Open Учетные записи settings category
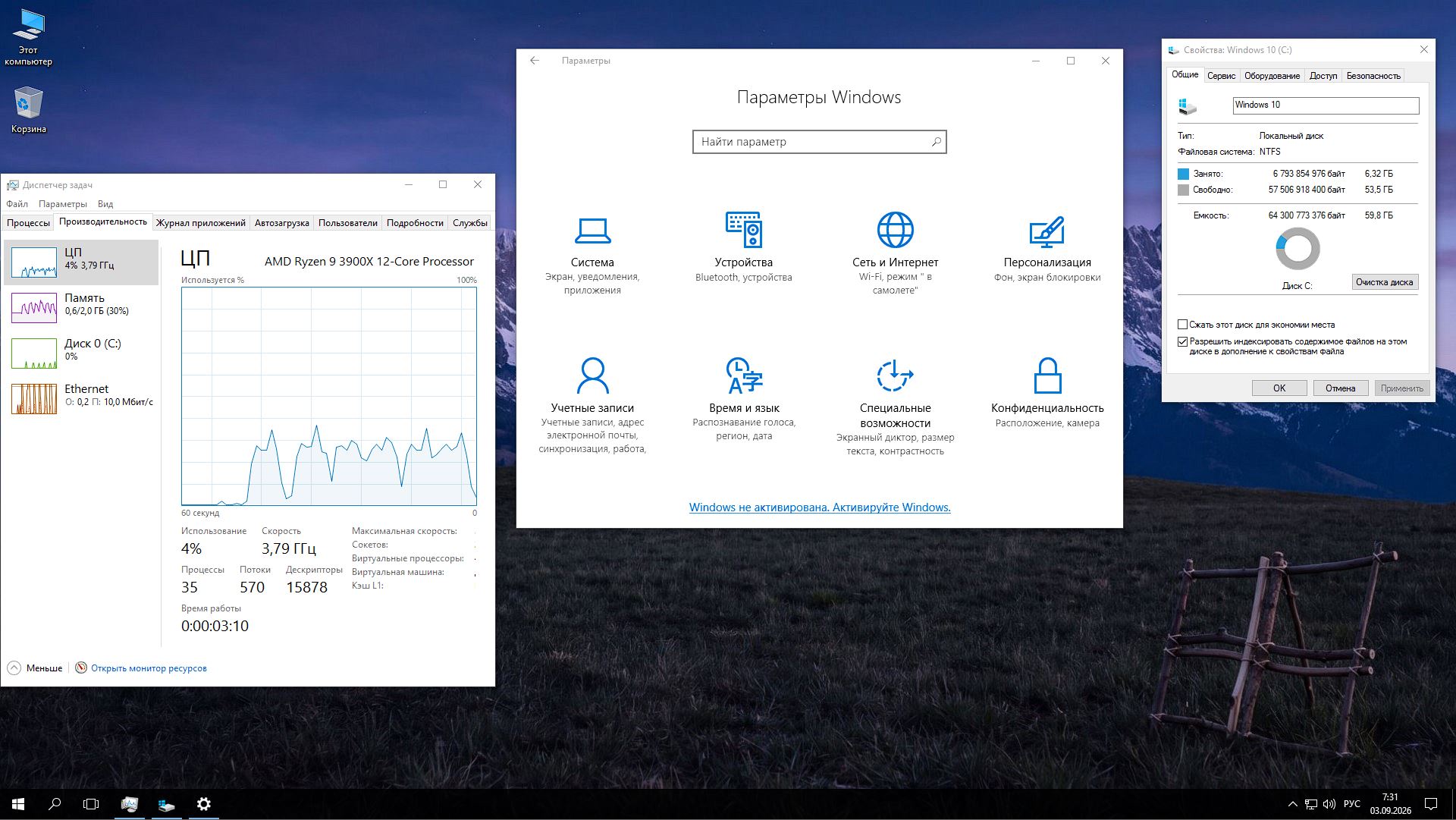This screenshot has width=1456, height=820. pos(592,406)
